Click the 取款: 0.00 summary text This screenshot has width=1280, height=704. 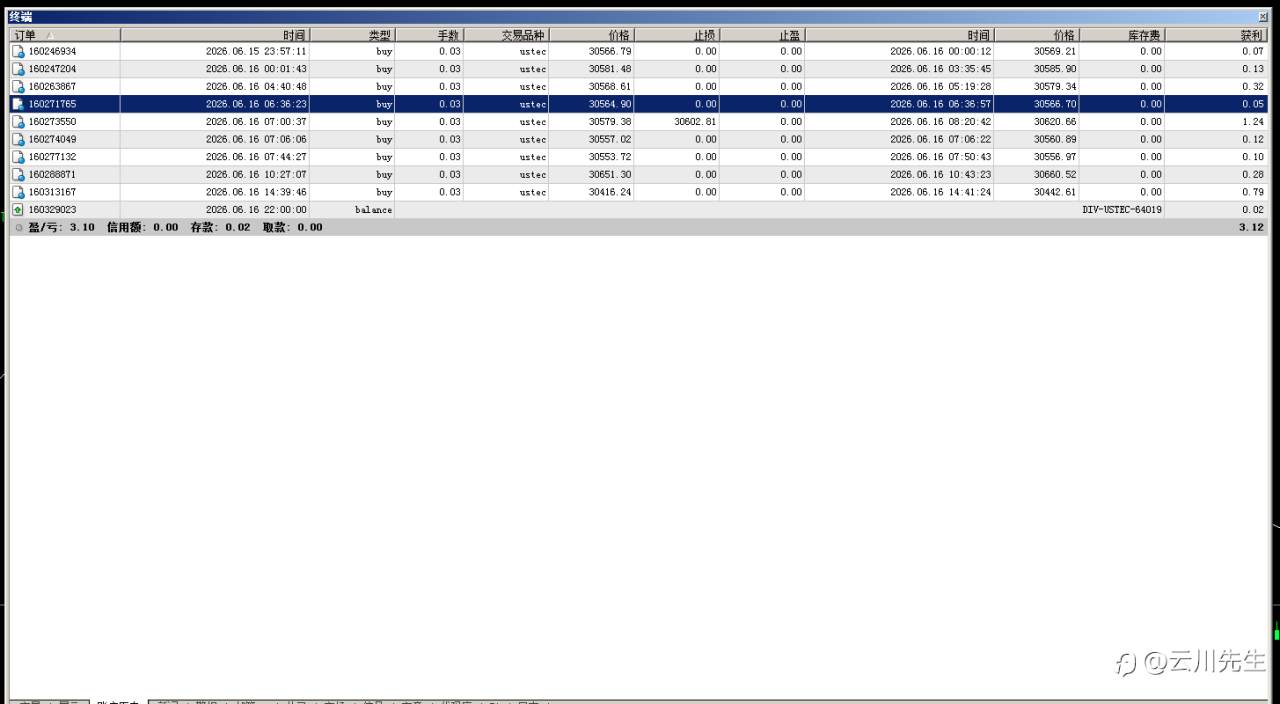pyautogui.click(x=293, y=227)
